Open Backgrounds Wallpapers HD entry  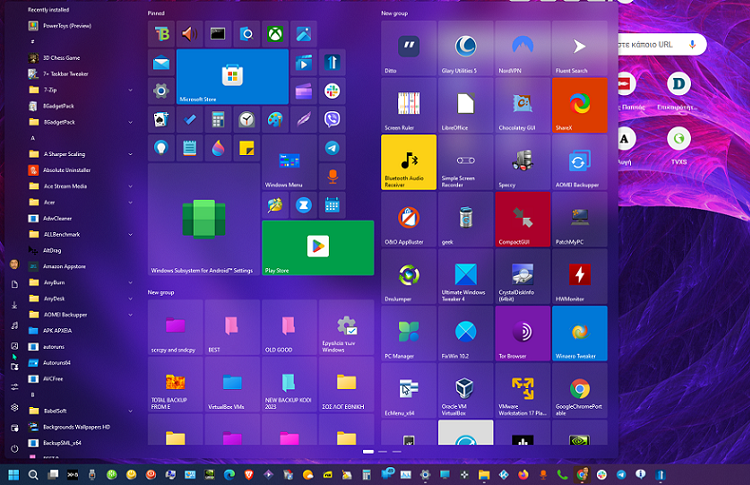click(x=80, y=427)
